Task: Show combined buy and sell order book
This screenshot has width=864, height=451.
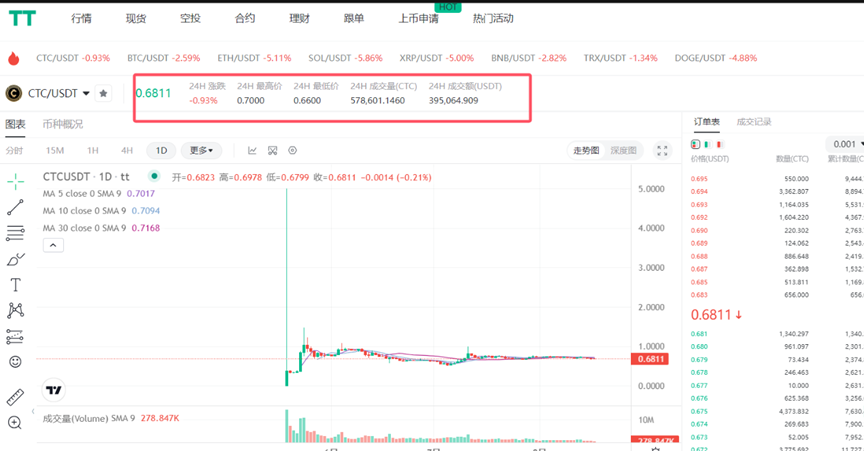Action: 696,145
